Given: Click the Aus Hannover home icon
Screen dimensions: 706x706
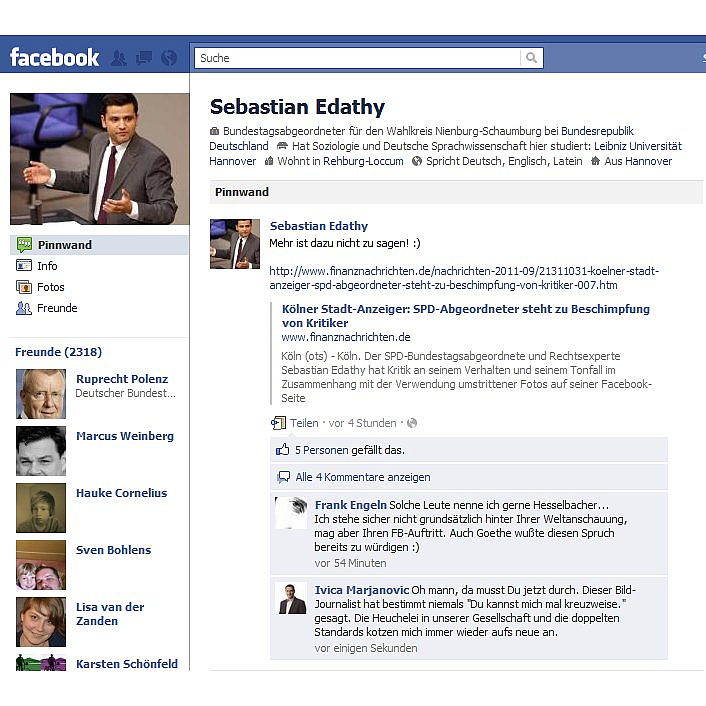Looking at the screenshot, I should click(595, 161).
